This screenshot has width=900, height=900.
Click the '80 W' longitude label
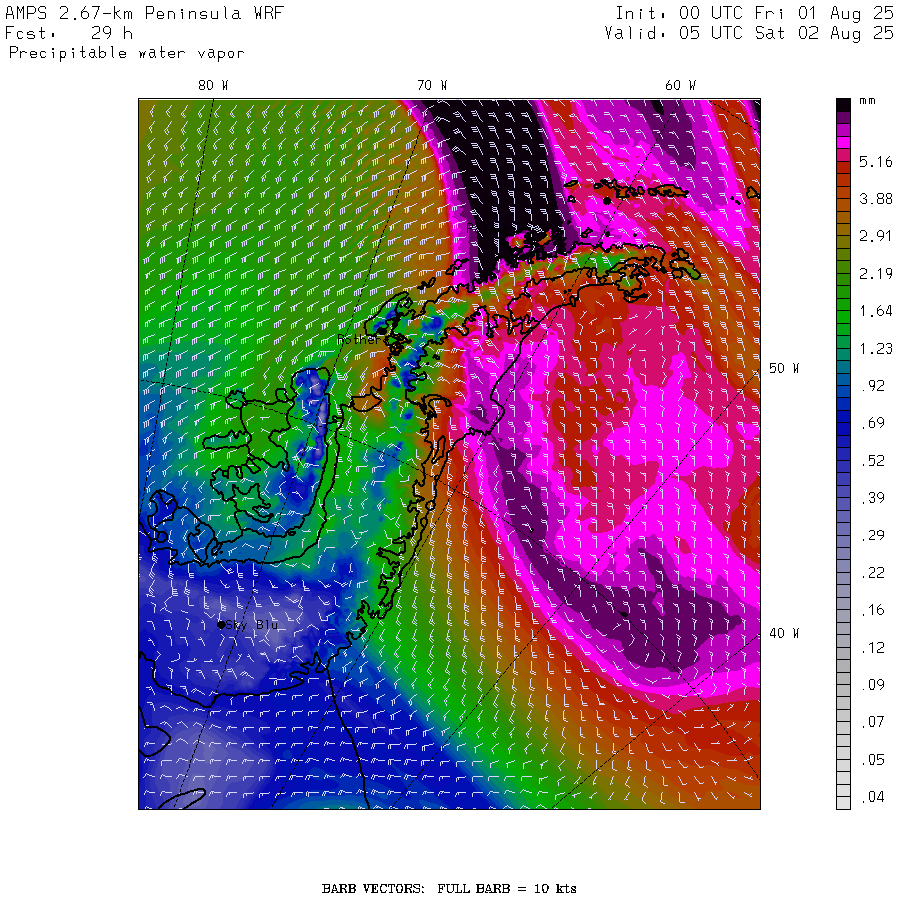point(214,86)
